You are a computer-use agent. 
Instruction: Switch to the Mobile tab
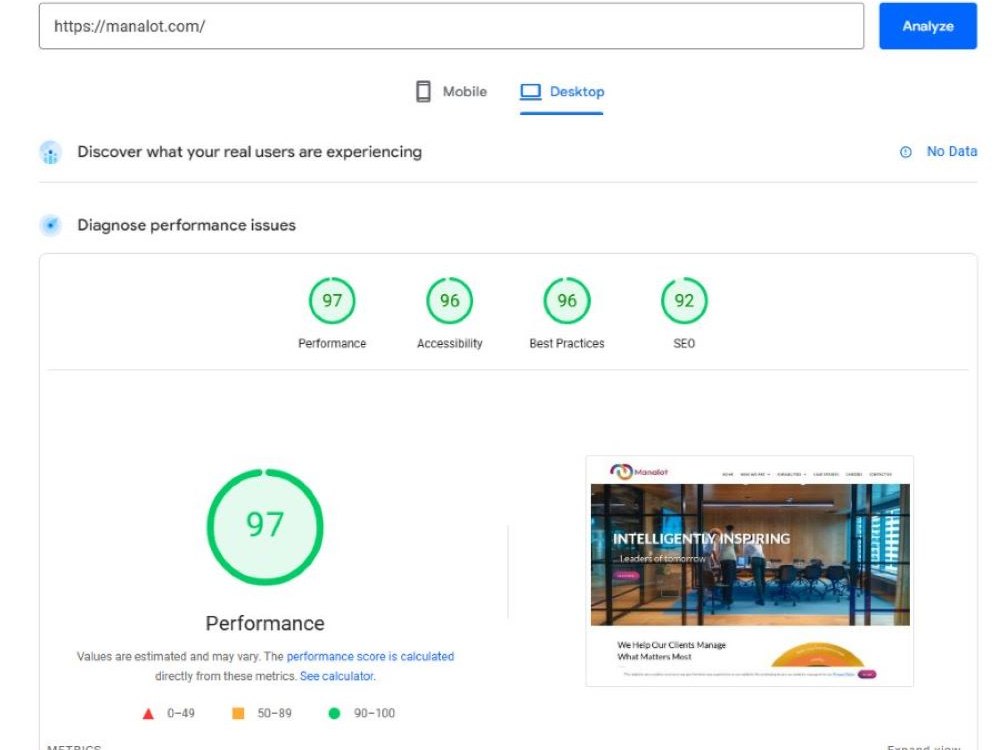coord(451,92)
